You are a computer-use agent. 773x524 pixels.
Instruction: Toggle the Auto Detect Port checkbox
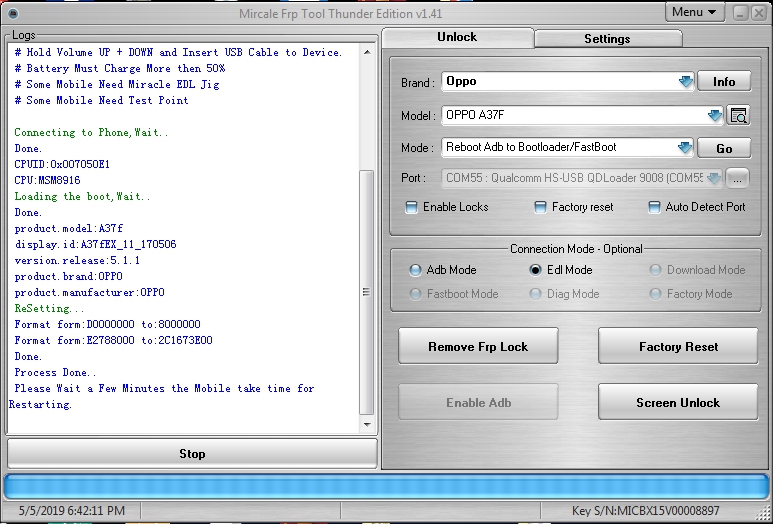(654, 207)
